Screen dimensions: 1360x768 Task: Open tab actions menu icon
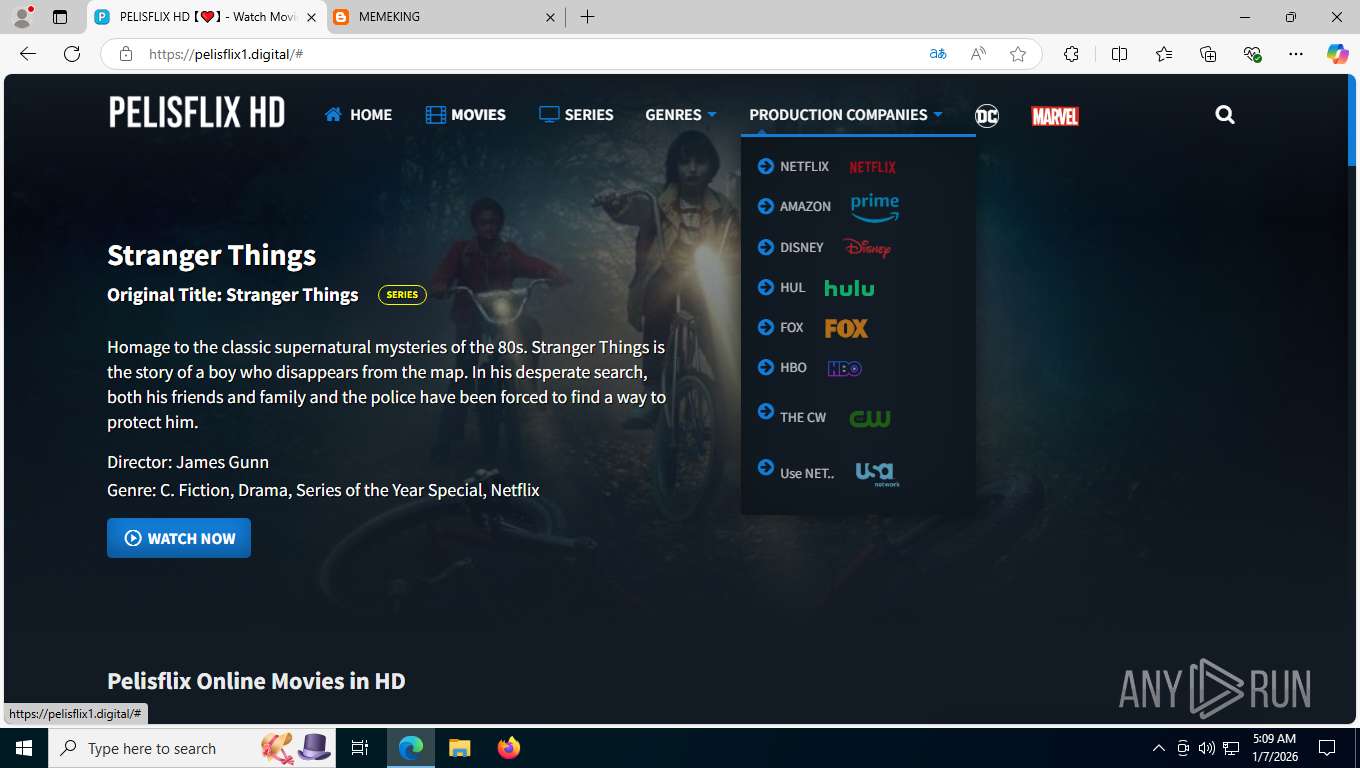(x=60, y=17)
